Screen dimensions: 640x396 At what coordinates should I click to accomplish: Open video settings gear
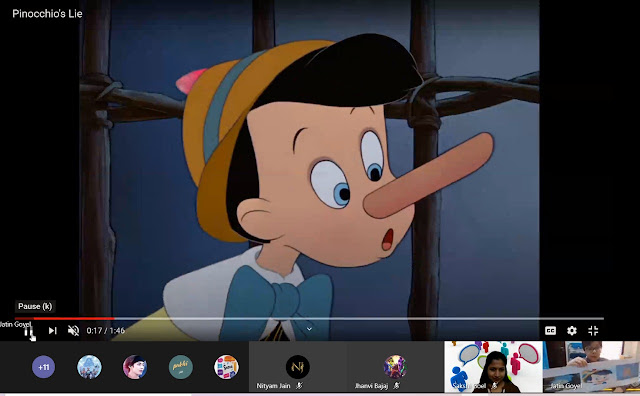(572, 331)
